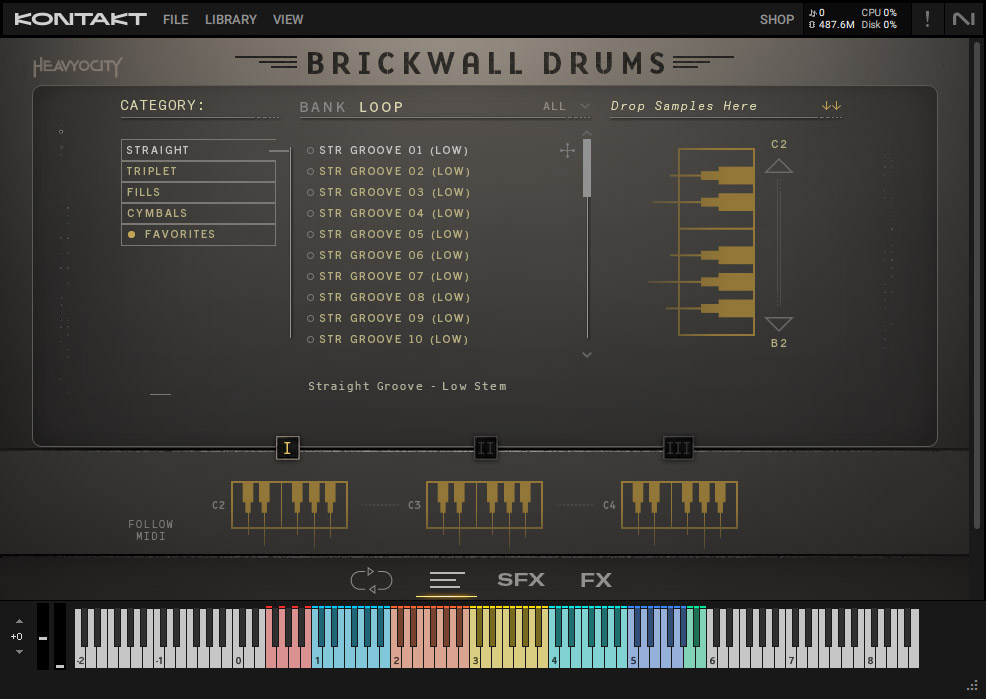Click the Heavyocity logo

click(x=77, y=66)
